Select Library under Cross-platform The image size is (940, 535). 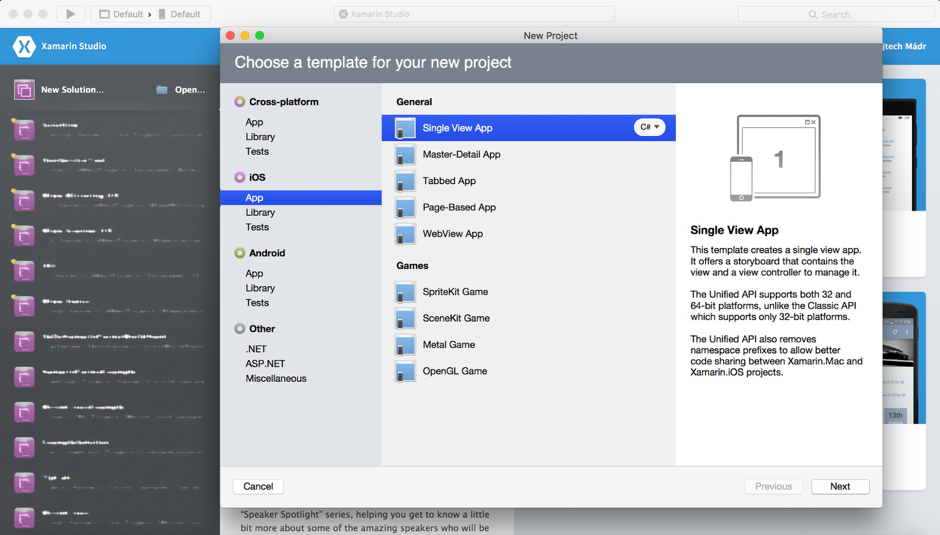(x=260, y=137)
